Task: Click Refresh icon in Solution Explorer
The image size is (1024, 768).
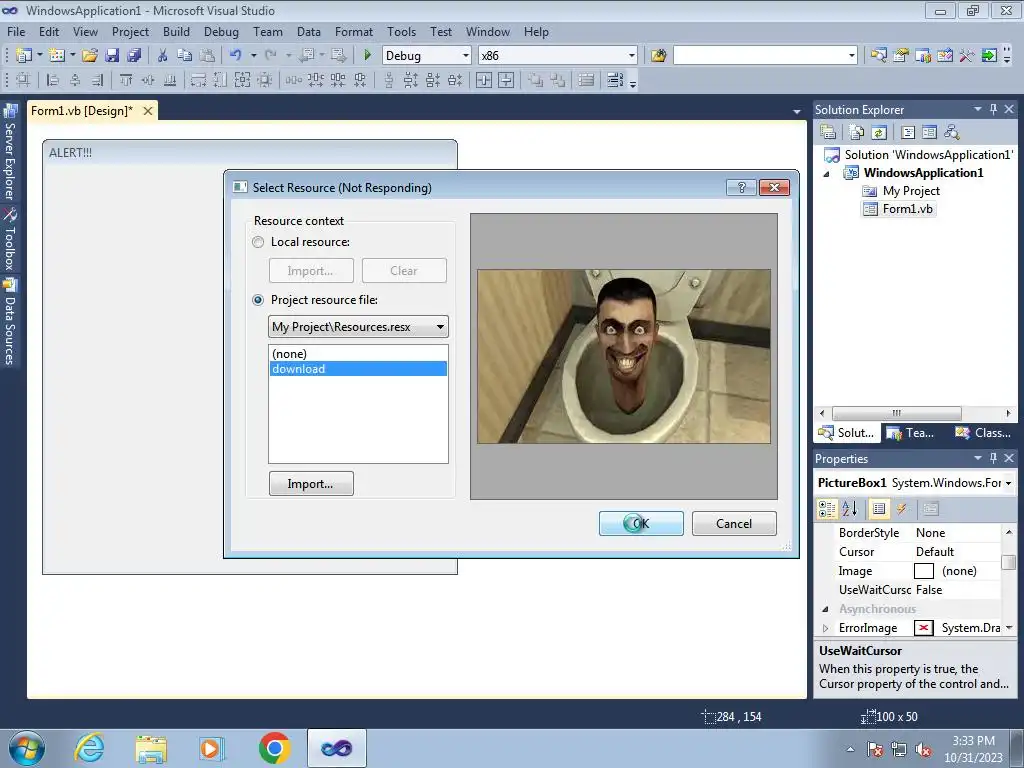Action: point(879,133)
